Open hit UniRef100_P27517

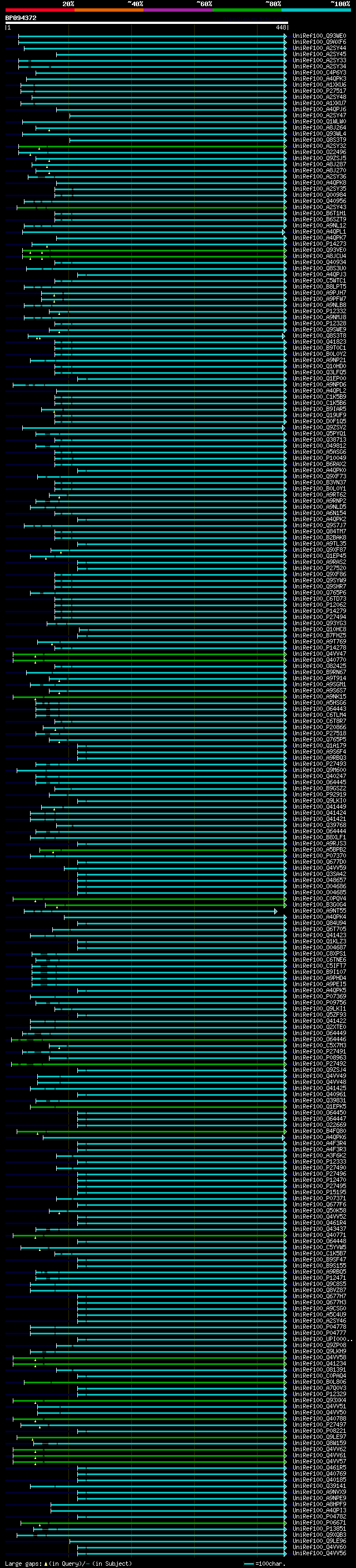319,91
